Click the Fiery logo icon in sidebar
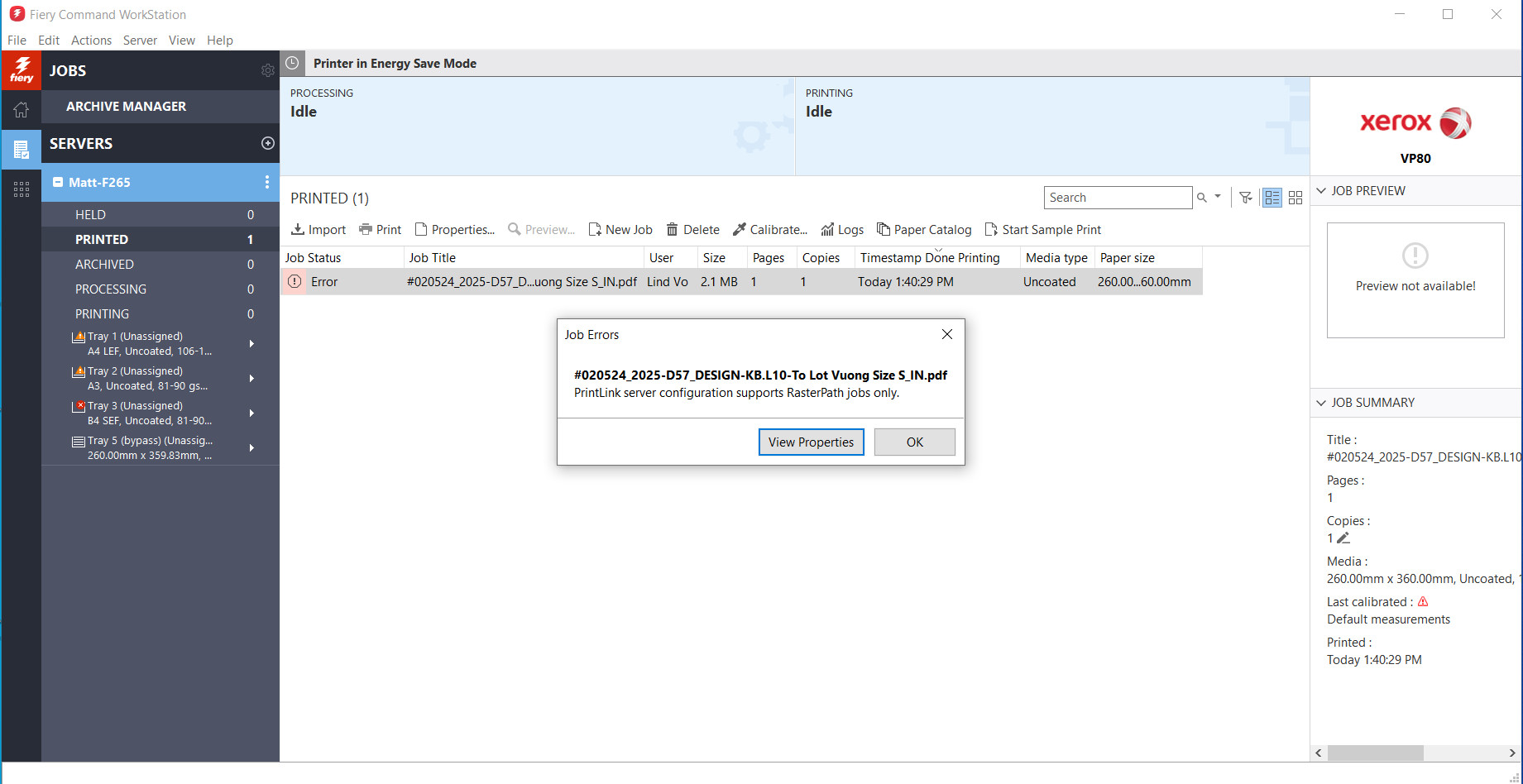This screenshot has width=1523, height=784. click(22, 70)
